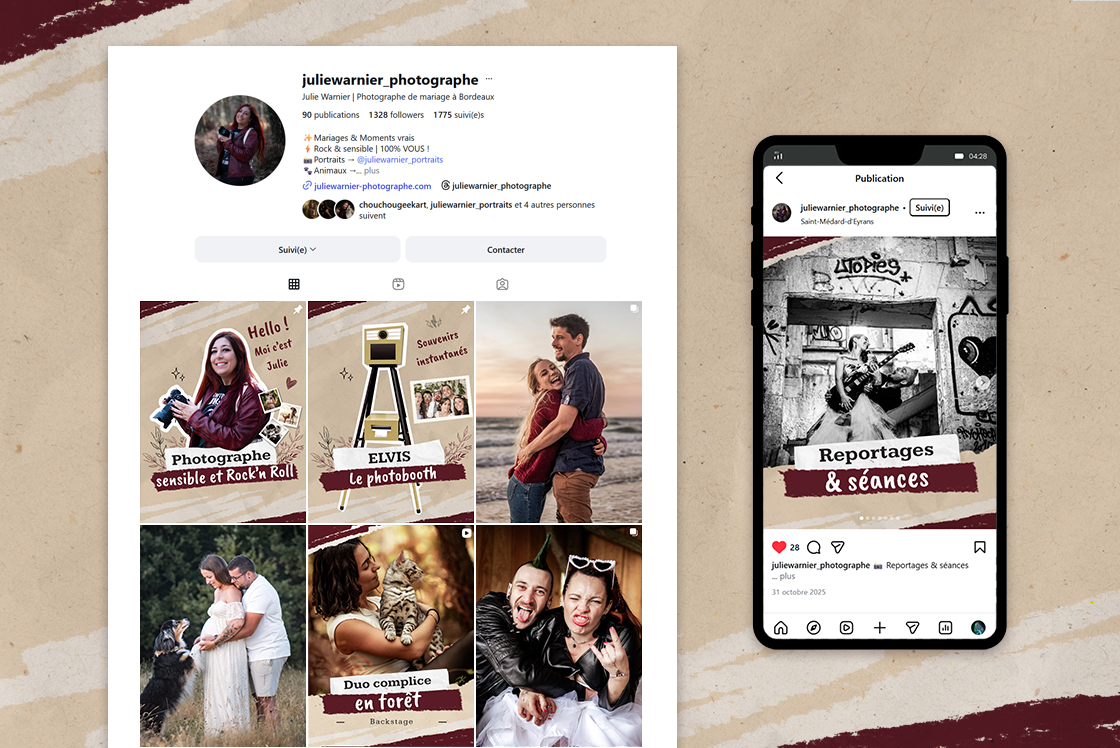Toggle the bookmark save icon on post
1120x748 pixels.
point(979,547)
